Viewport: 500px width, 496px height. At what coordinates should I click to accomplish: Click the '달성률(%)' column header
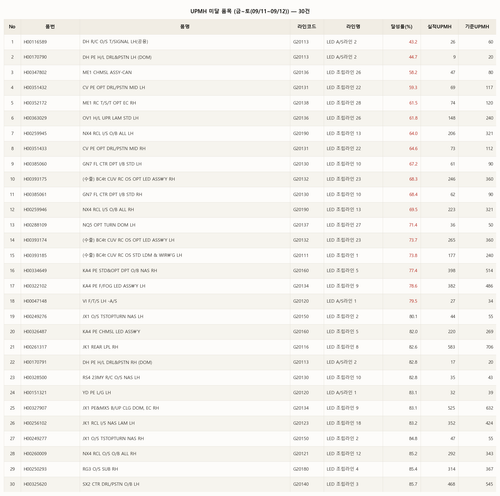pos(401,27)
